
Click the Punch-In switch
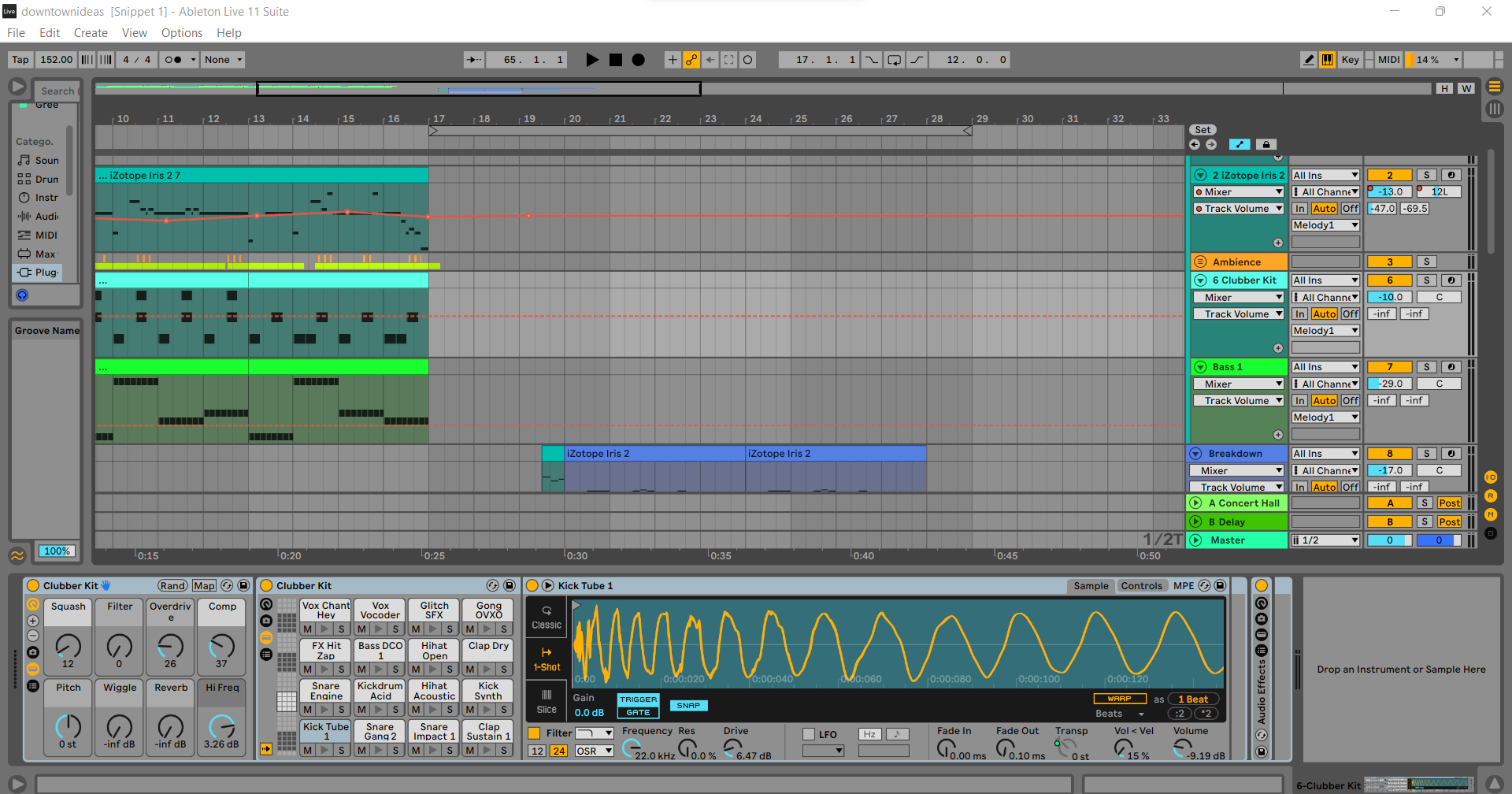[872, 60]
